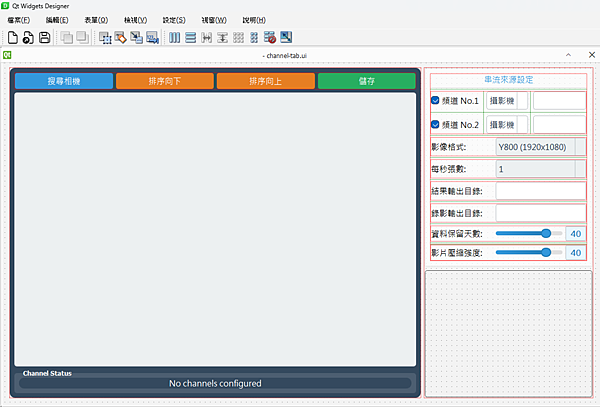This screenshot has width=600, height=407.
Task: Click Lay Out Horizontally in Splitter icon
Action: pos(207,37)
